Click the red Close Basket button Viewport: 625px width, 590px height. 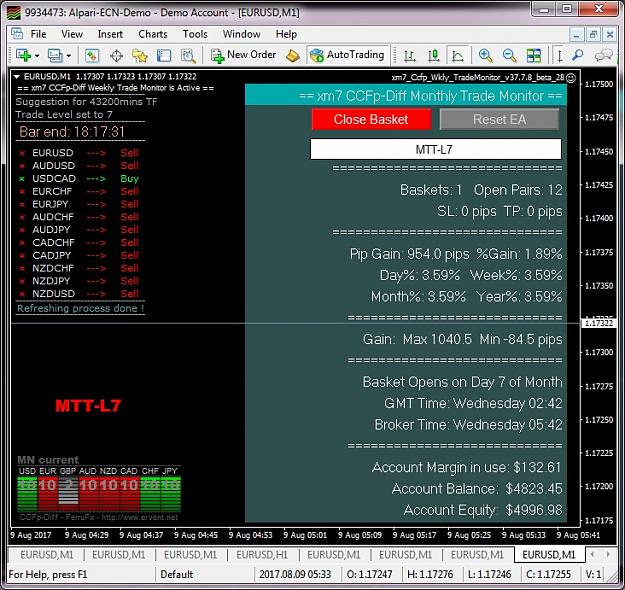[x=371, y=119]
